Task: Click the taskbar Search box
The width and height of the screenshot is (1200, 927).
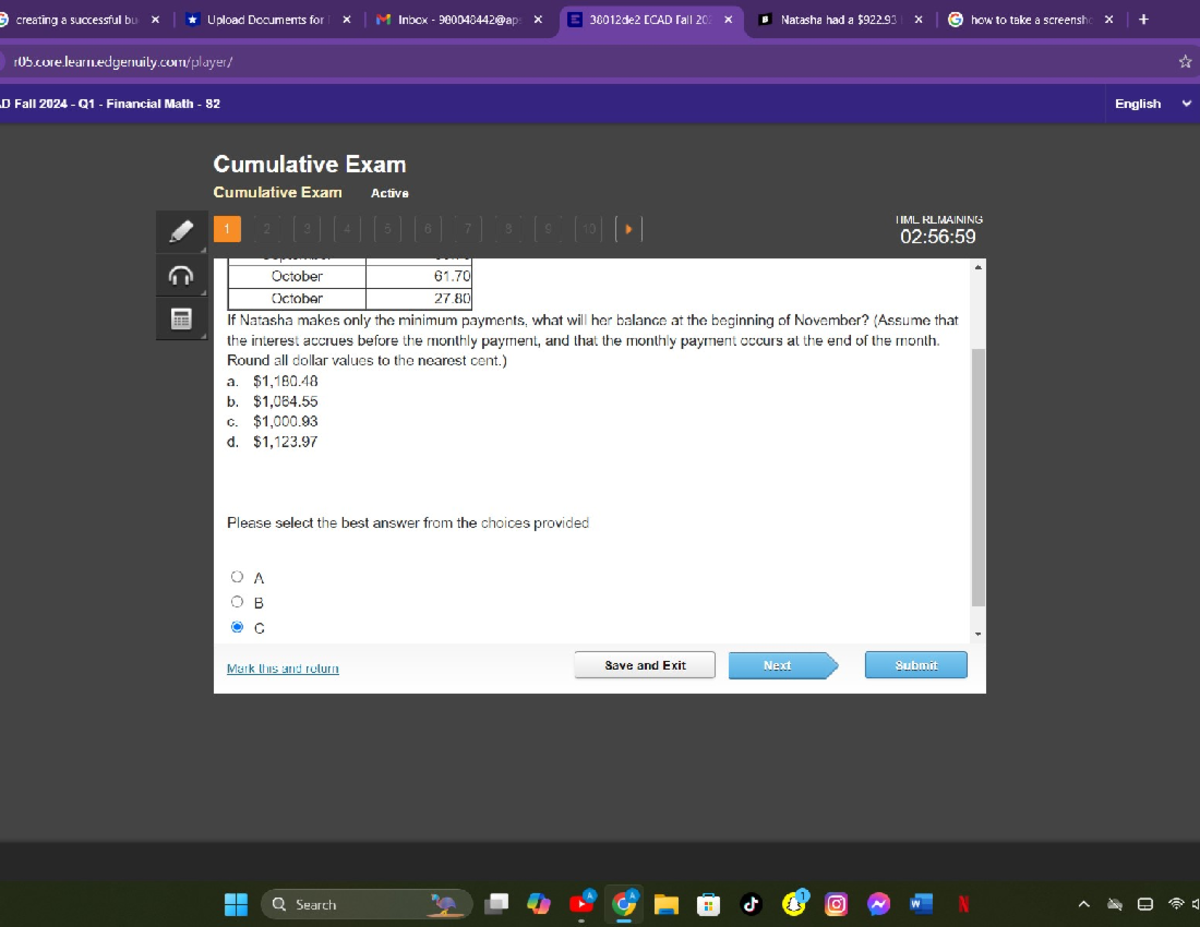Action: [366, 904]
